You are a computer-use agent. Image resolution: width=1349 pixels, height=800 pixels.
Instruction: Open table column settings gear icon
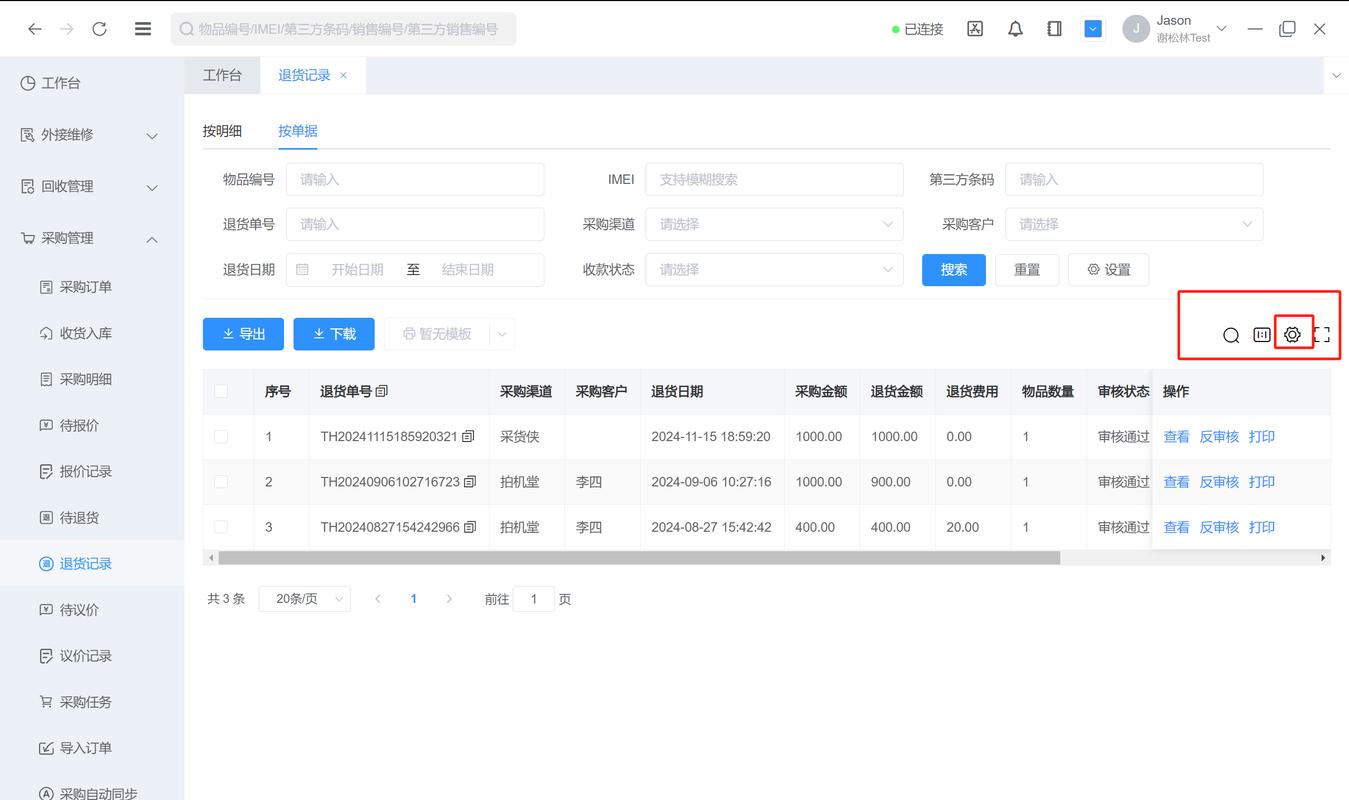1292,335
